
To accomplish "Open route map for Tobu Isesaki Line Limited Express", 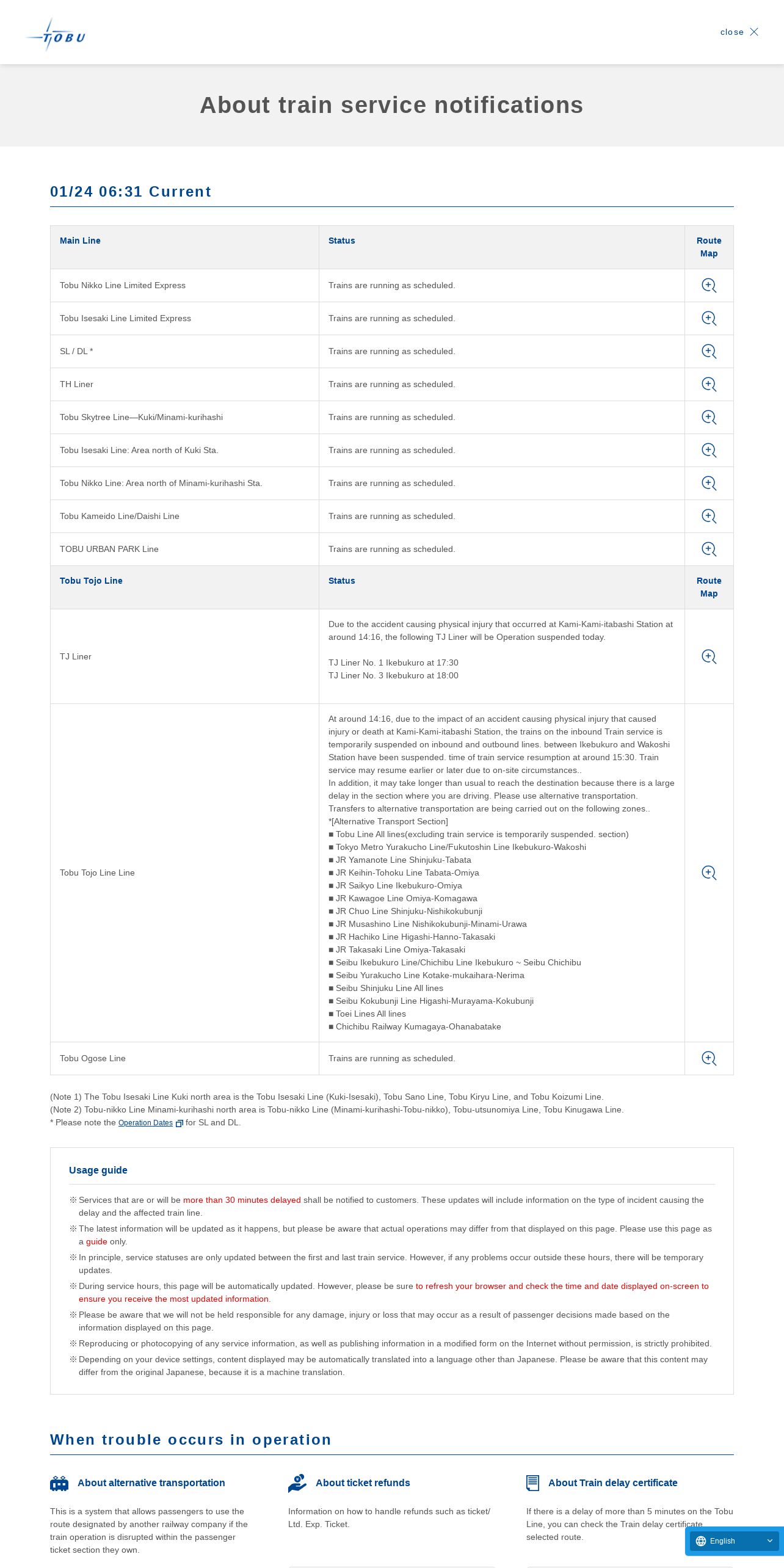I will tap(709, 318).
